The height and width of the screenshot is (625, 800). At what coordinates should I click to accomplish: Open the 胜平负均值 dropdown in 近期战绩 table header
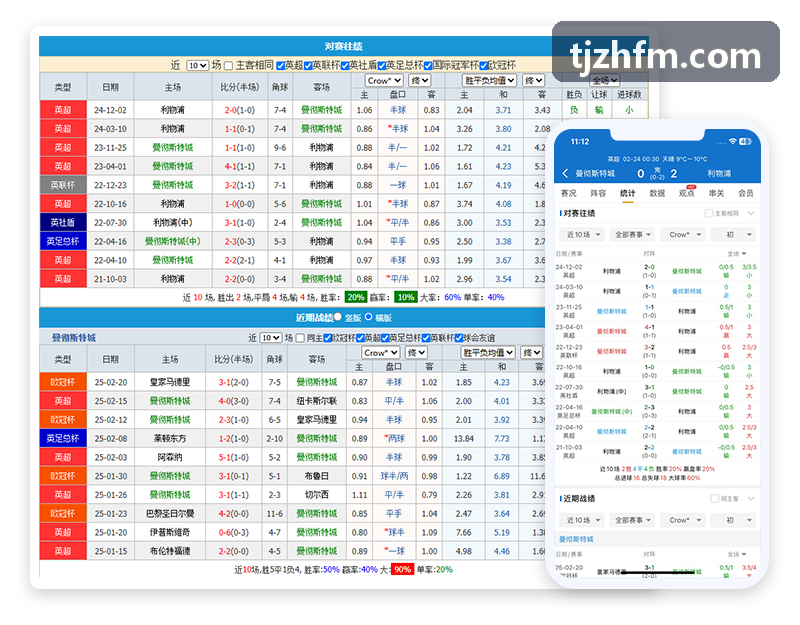click(488, 353)
